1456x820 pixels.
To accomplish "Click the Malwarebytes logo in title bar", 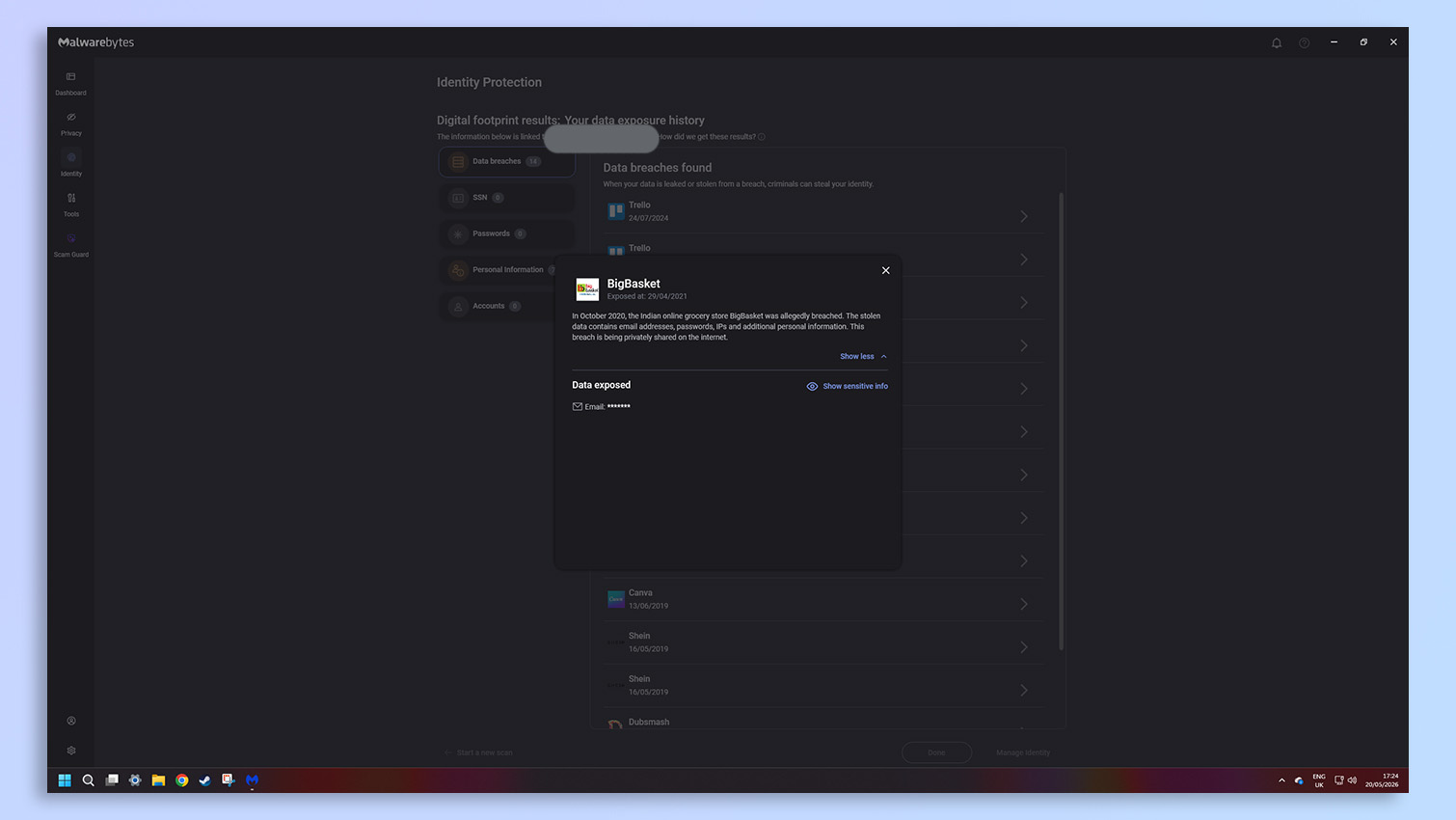I will click(x=95, y=42).
